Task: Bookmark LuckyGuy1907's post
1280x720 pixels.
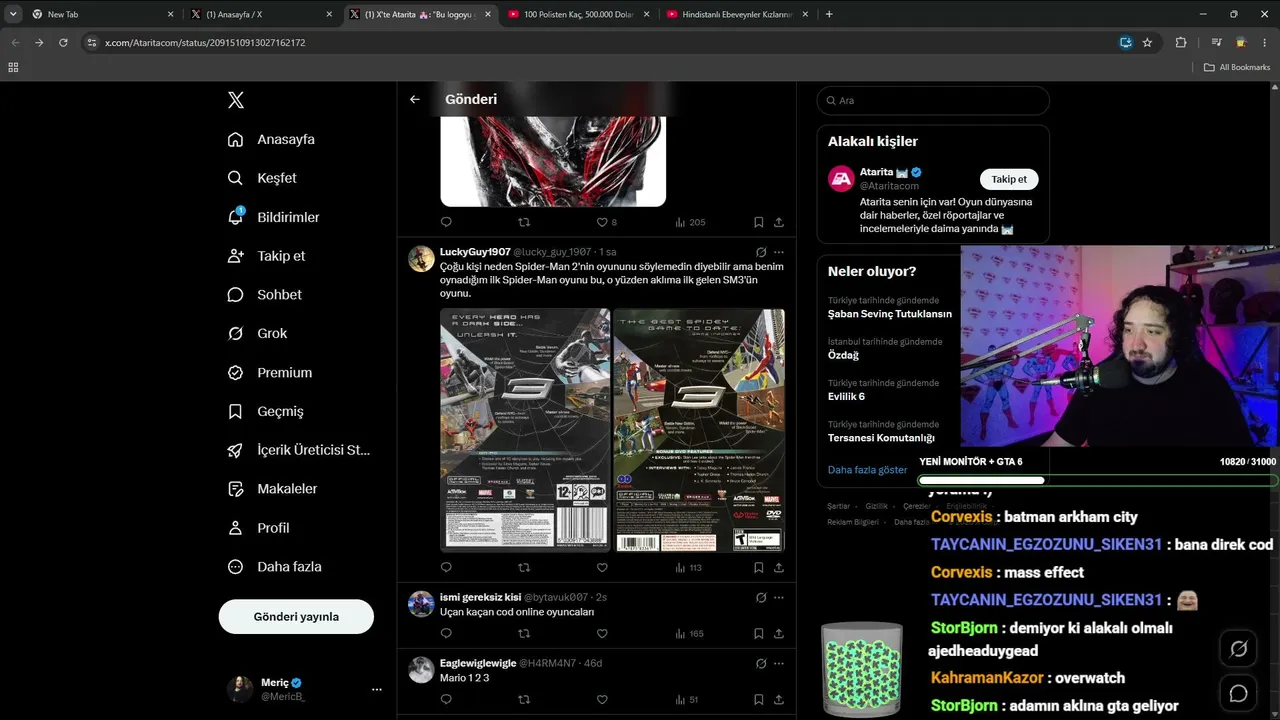Action: click(x=758, y=567)
